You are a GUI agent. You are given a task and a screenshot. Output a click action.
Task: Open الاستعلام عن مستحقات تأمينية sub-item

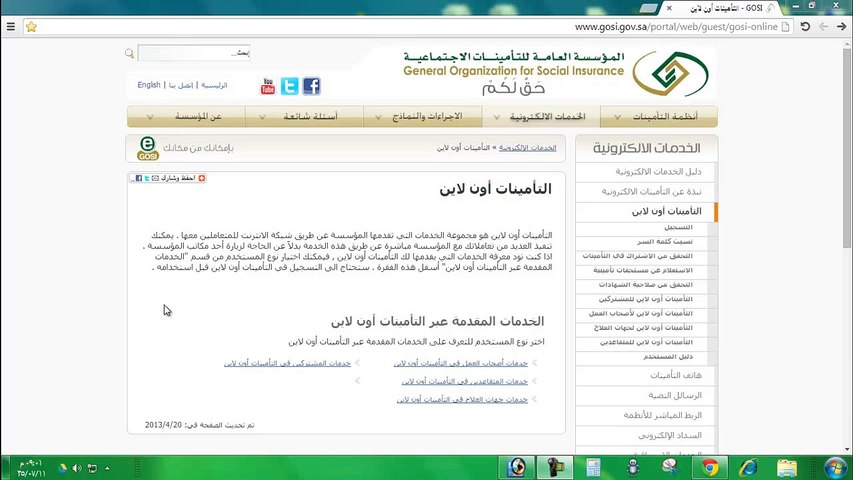(643, 270)
